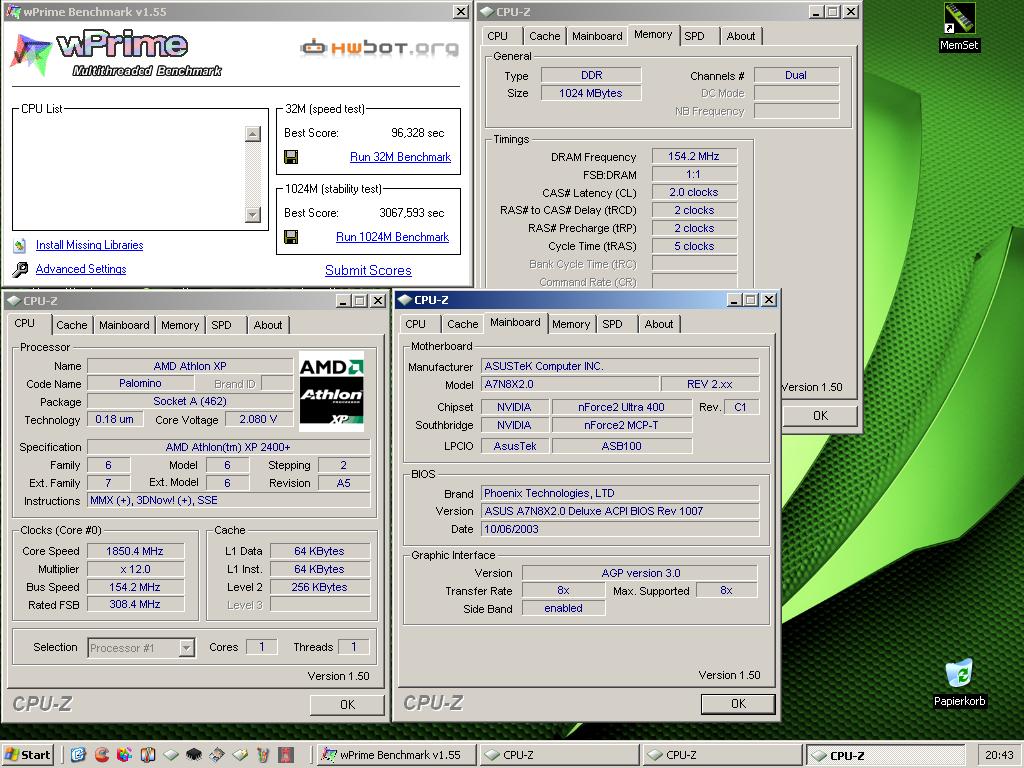Click the CAS# Latency value 2.0 clocks
Viewport: 1024px width, 768px height.
tap(694, 193)
